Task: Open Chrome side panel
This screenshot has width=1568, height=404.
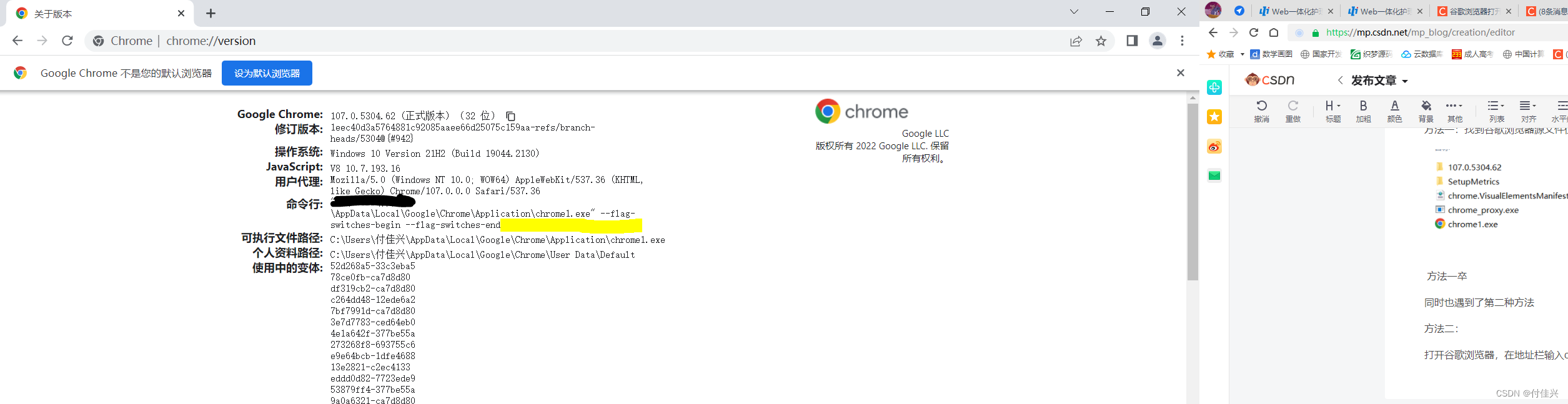Action: pyautogui.click(x=1132, y=41)
